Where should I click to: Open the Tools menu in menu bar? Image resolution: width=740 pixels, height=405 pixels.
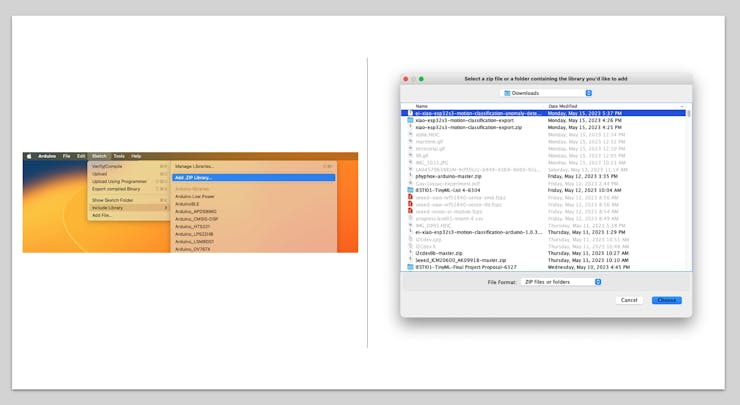tap(119, 156)
